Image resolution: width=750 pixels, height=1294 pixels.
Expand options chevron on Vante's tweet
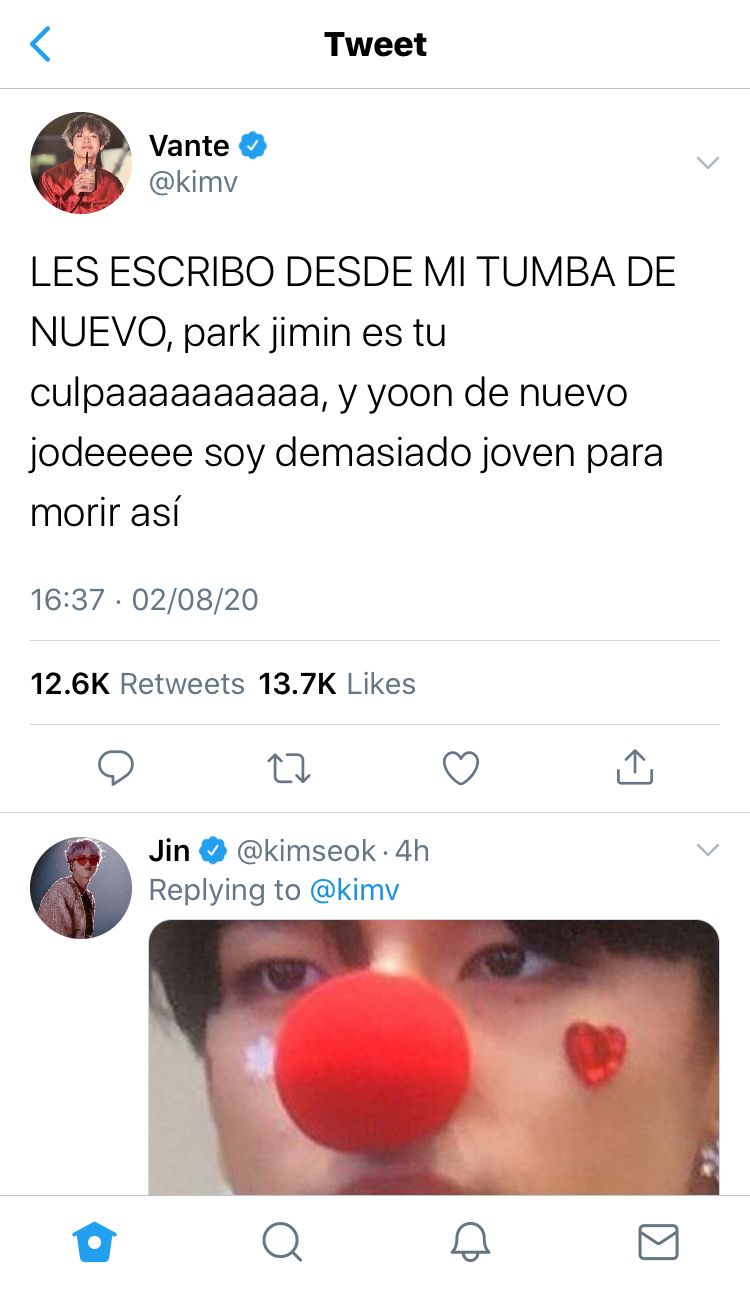[708, 163]
